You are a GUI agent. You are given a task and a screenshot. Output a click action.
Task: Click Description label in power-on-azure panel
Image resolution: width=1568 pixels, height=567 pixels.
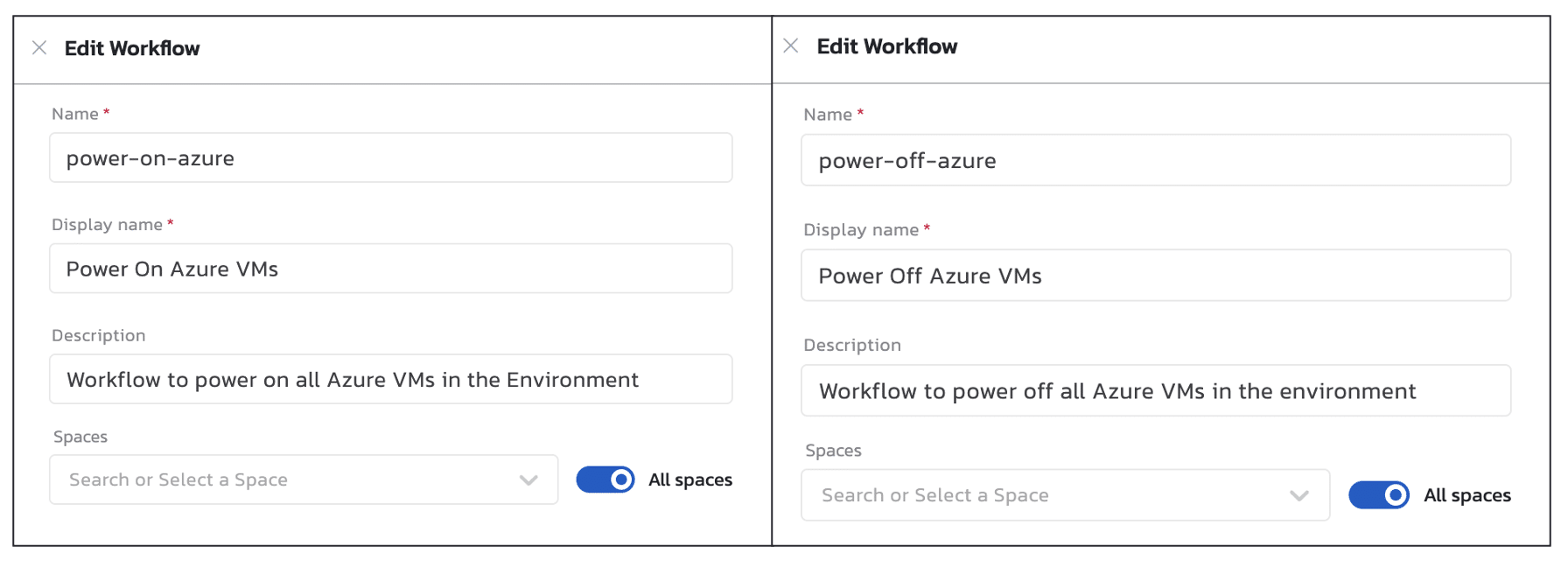pos(99,335)
